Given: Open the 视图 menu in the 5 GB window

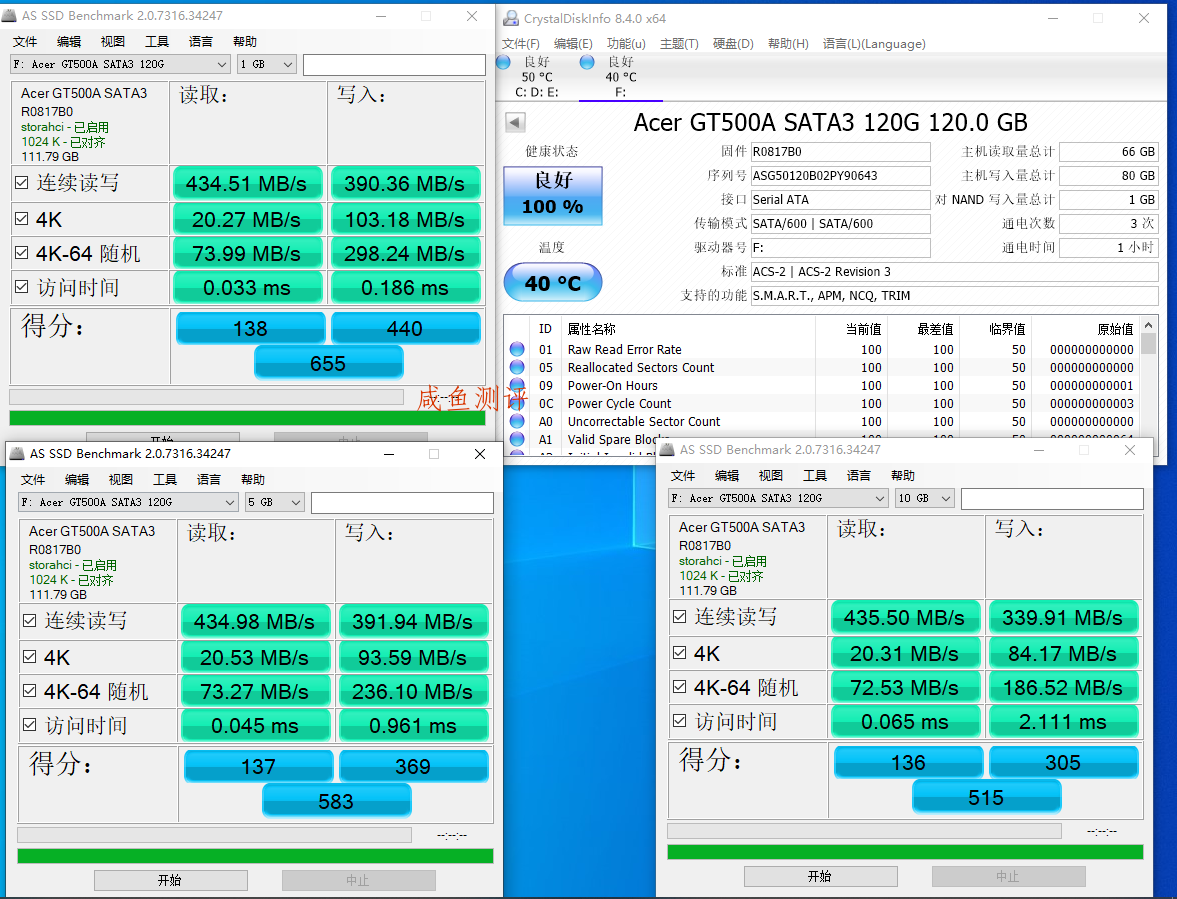Looking at the screenshot, I should point(121,480).
